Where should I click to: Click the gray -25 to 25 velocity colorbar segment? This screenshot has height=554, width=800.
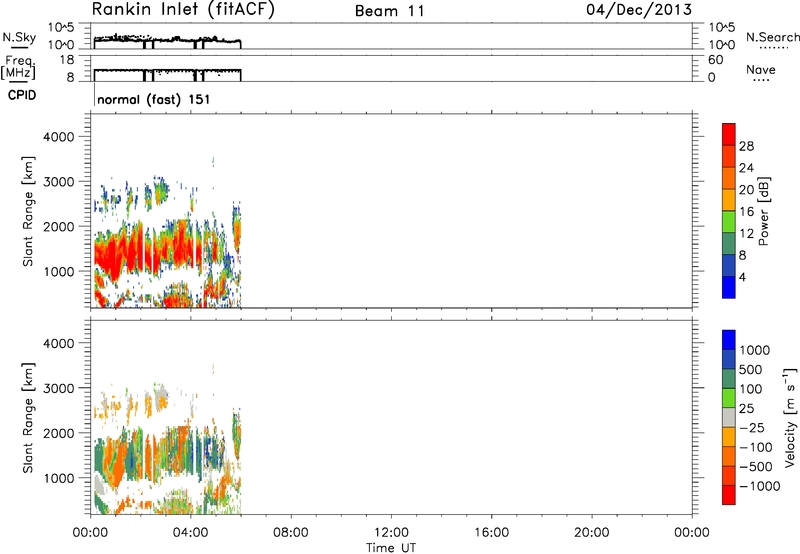click(729, 417)
